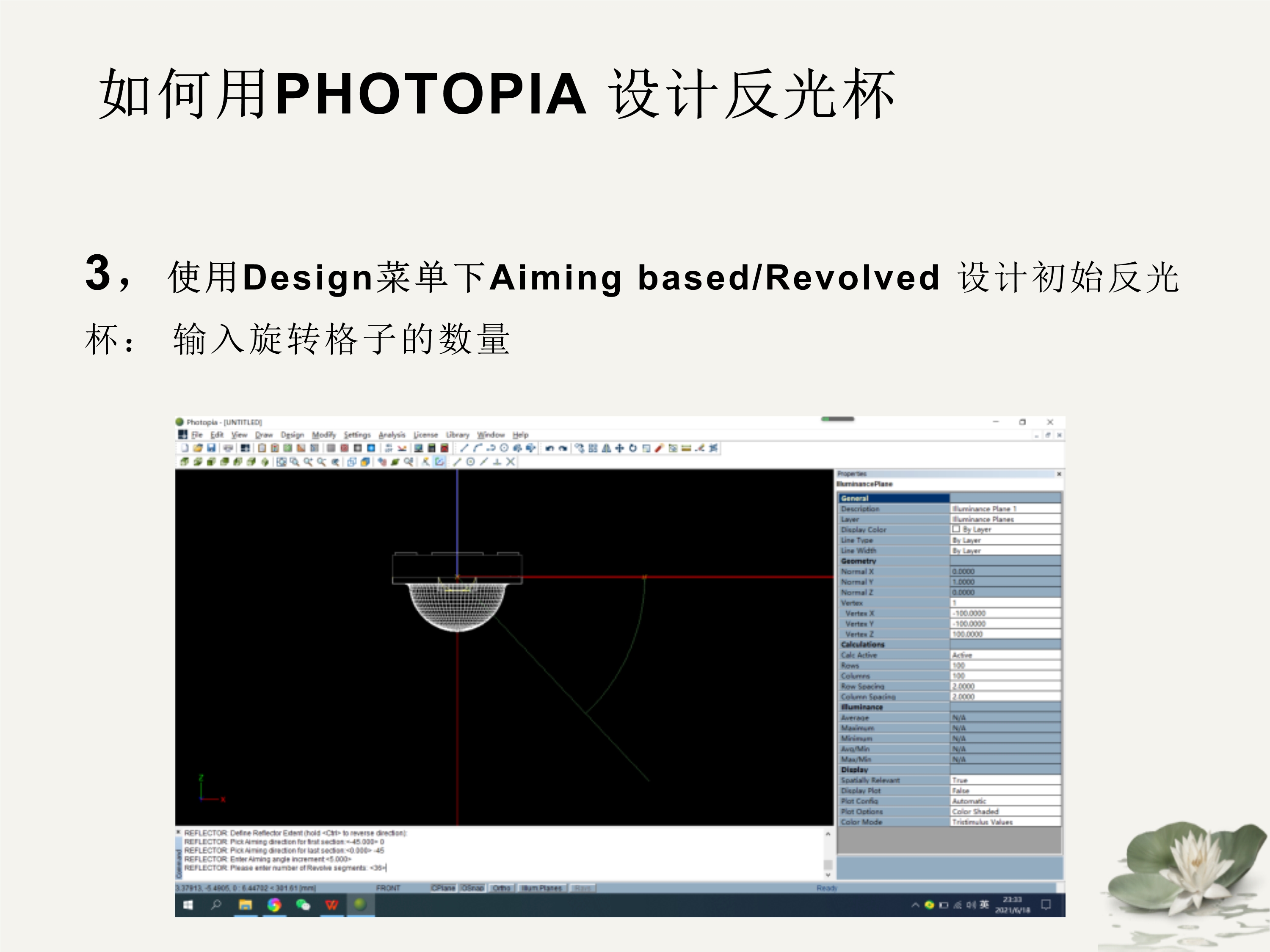1270x952 pixels.
Task: Click the New file toolbar icon
Action: [x=185, y=448]
